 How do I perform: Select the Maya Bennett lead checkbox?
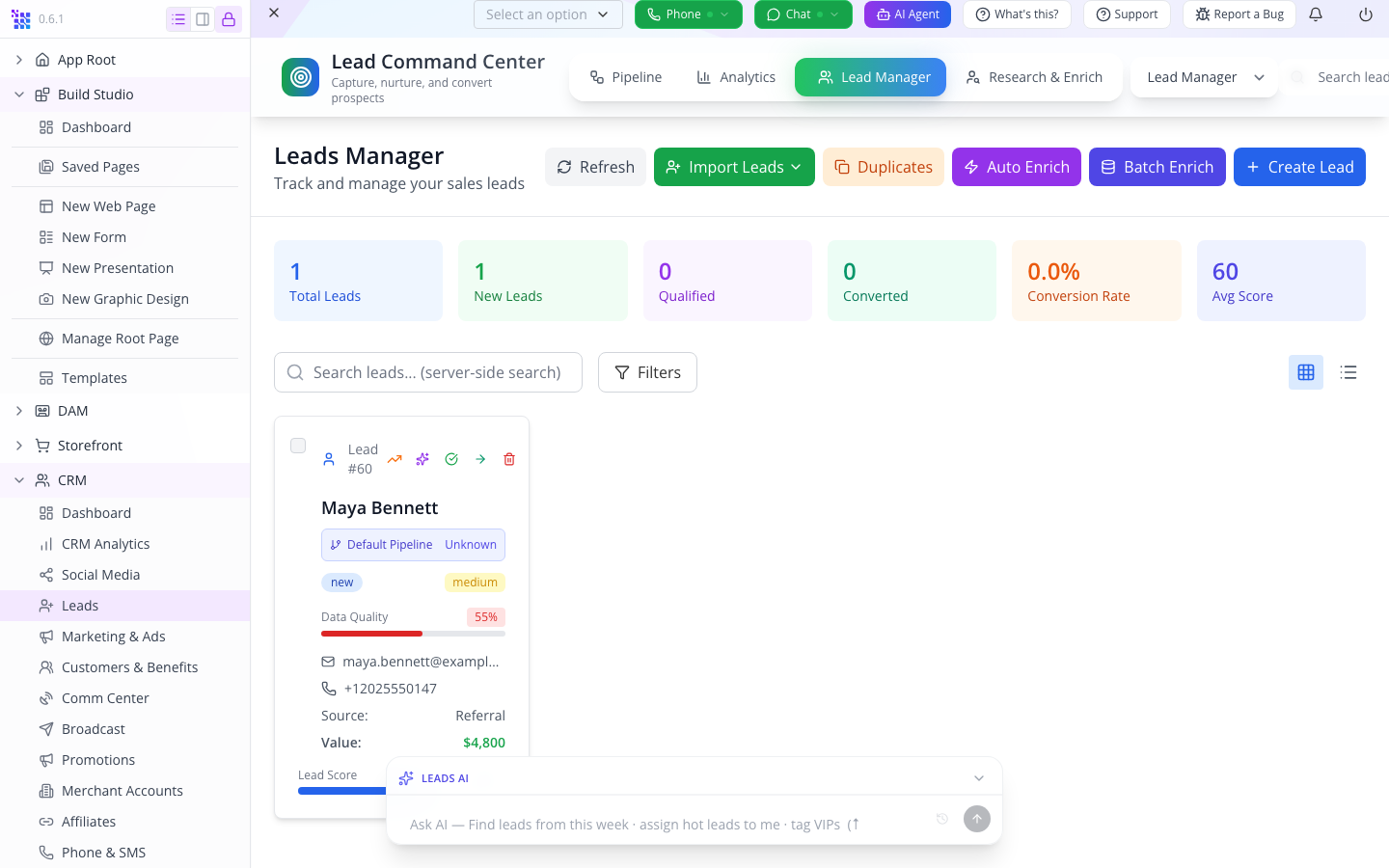(298, 446)
